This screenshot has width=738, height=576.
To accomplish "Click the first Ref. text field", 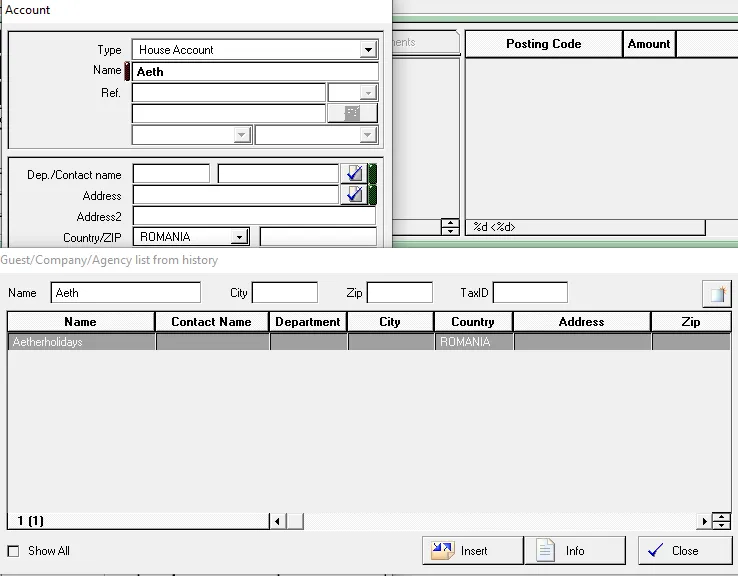I will 229,93.
